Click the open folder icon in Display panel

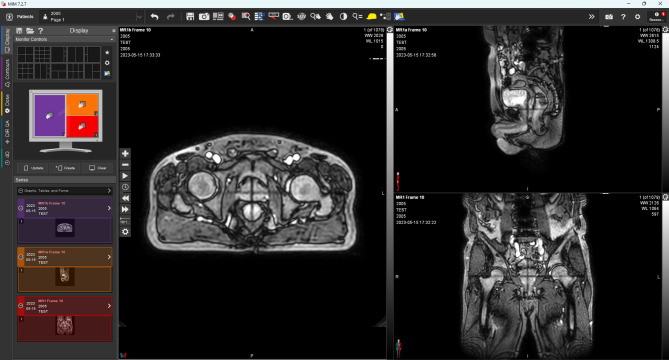(29, 31)
